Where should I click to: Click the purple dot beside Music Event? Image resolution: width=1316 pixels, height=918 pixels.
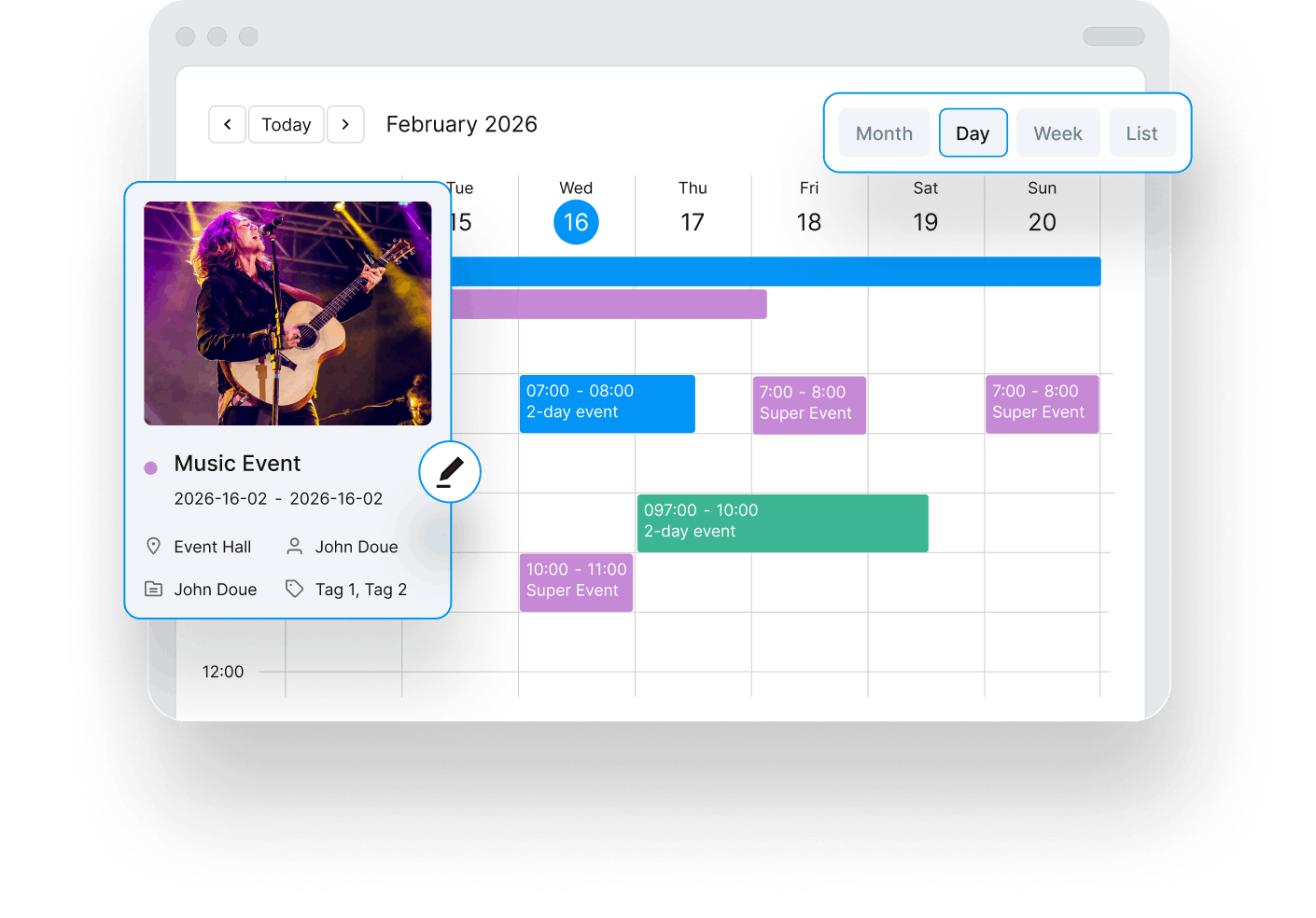pos(151,467)
